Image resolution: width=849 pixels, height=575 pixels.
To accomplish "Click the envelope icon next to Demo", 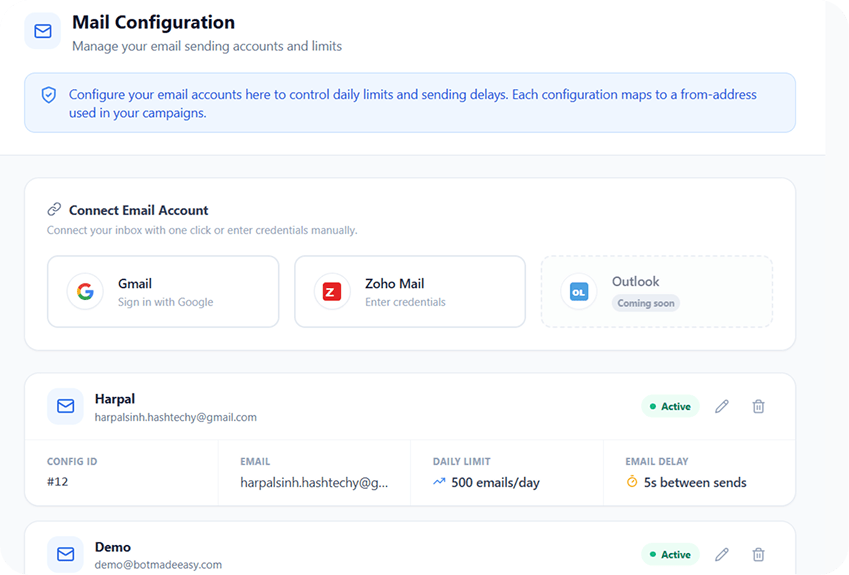I will (x=66, y=554).
